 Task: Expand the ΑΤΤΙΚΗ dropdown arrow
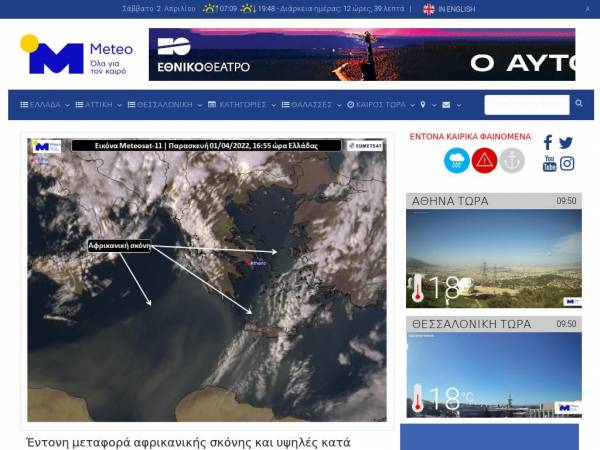[119, 106]
